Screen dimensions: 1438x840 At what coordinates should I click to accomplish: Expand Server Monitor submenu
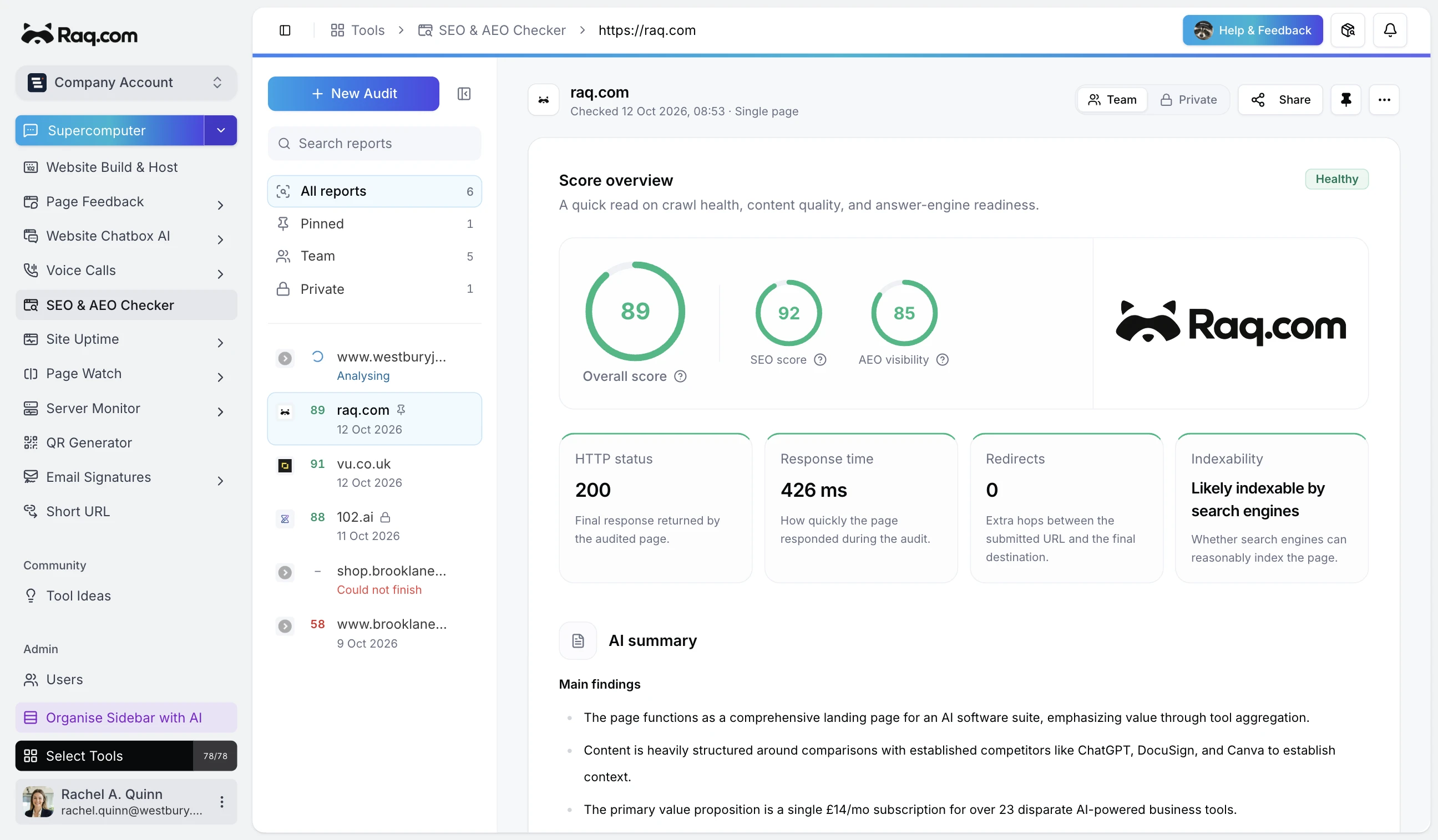pyautogui.click(x=220, y=412)
